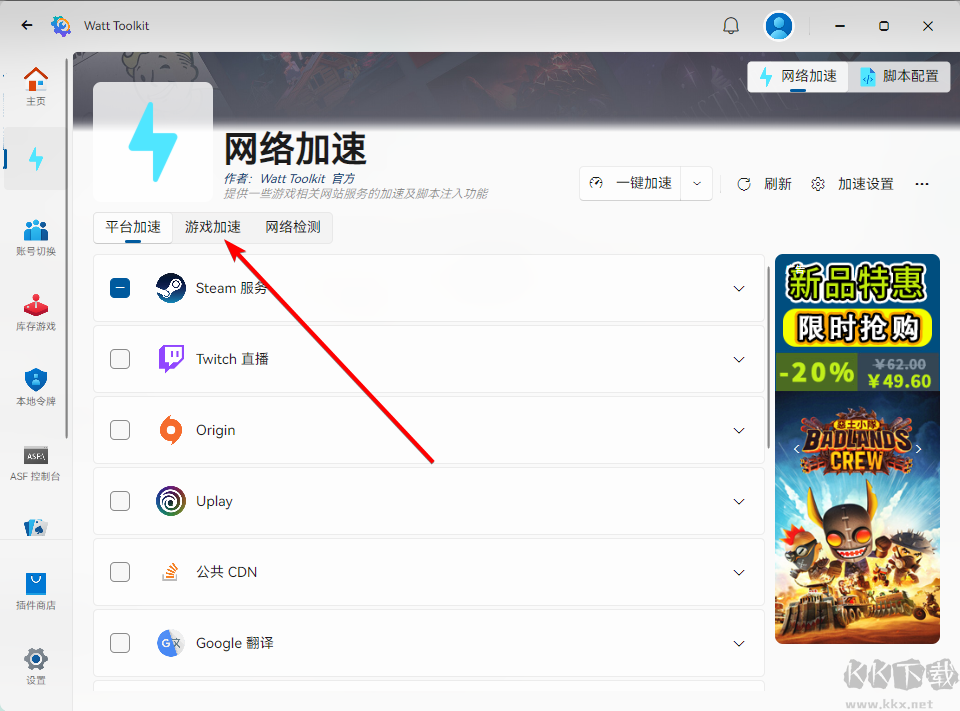Viewport: 960px width, 711px height.
Task: Switch to 网络检测 tab
Action: click(x=293, y=227)
